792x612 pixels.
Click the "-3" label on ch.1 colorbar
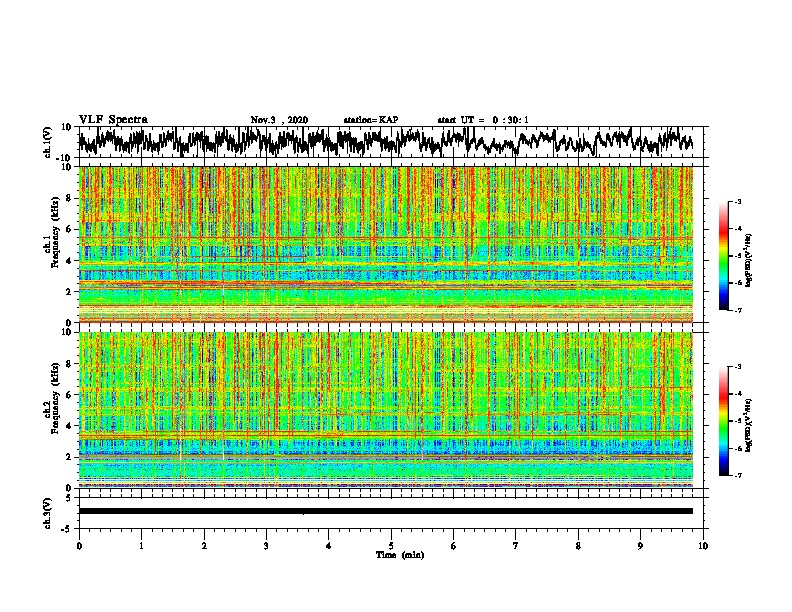(737, 202)
